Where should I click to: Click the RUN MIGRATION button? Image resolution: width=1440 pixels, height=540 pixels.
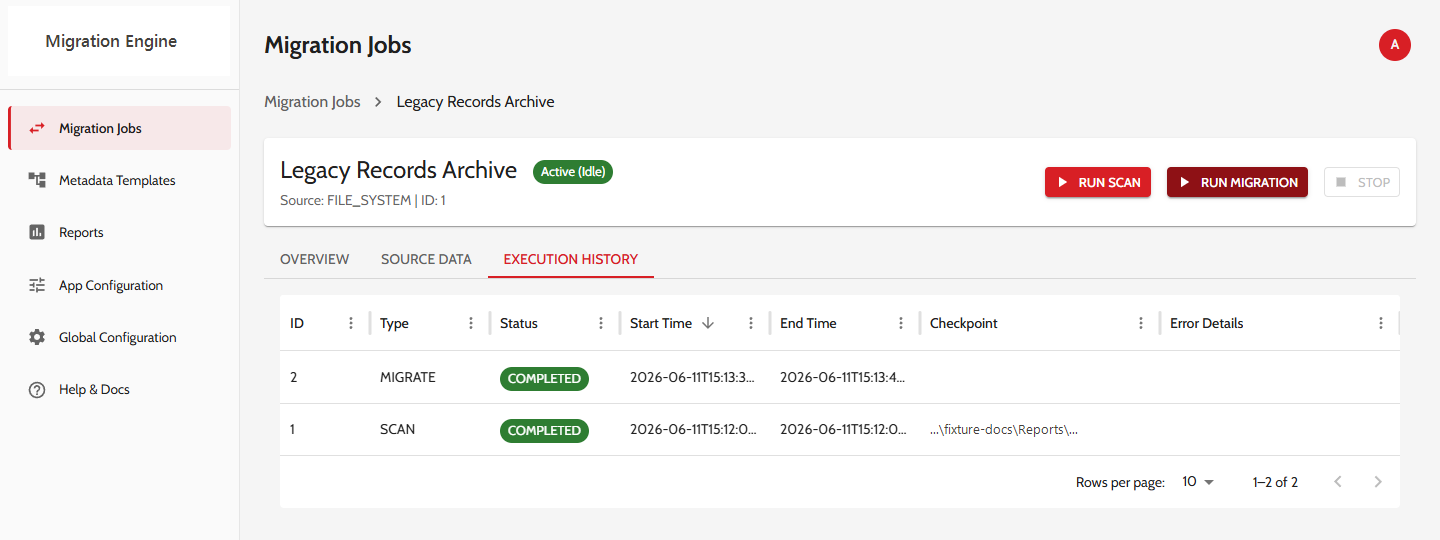point(1237,182)
